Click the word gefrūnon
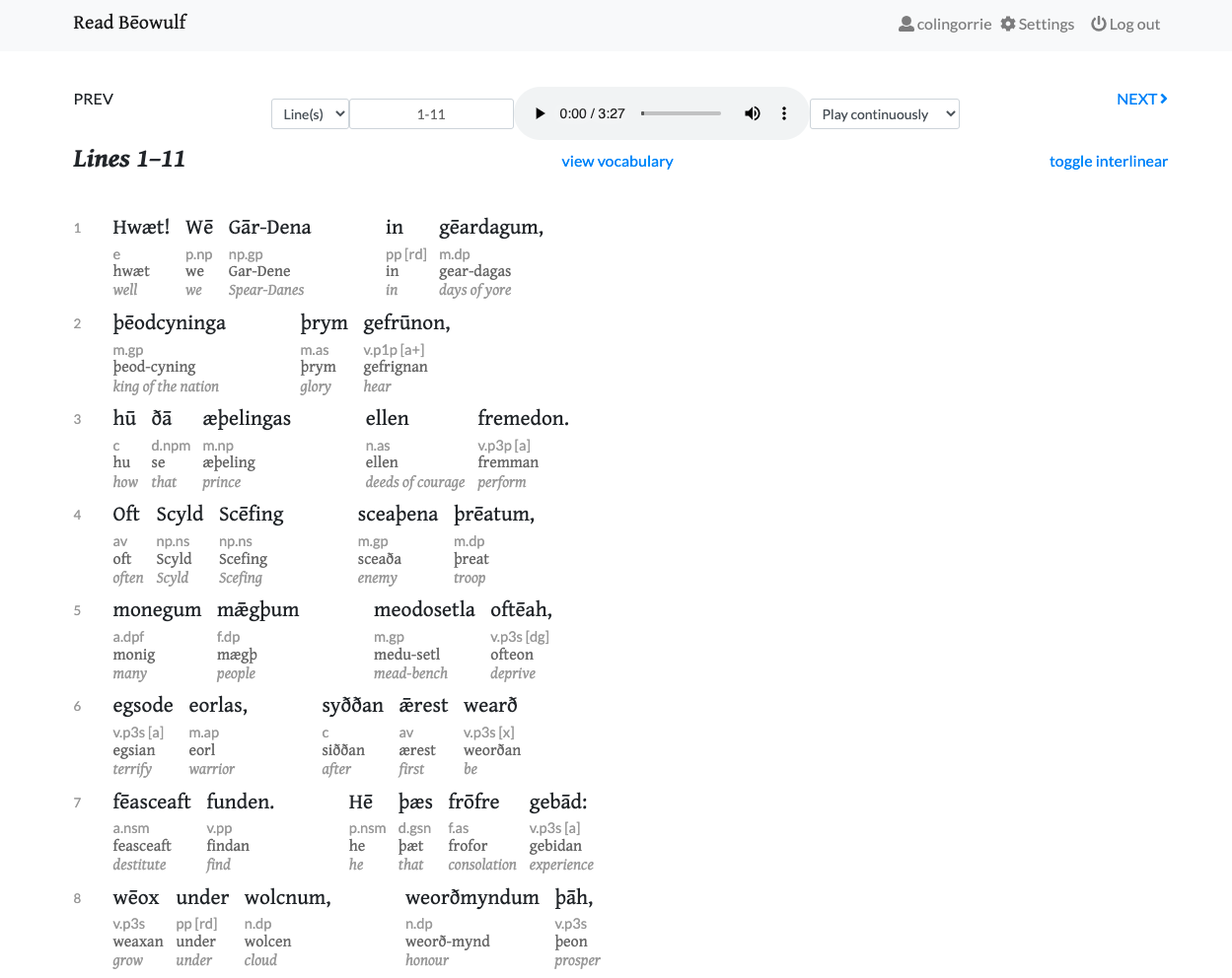The width and height of the screenshot is (1232, 978). pyautogui.click(x=406, y=323)
